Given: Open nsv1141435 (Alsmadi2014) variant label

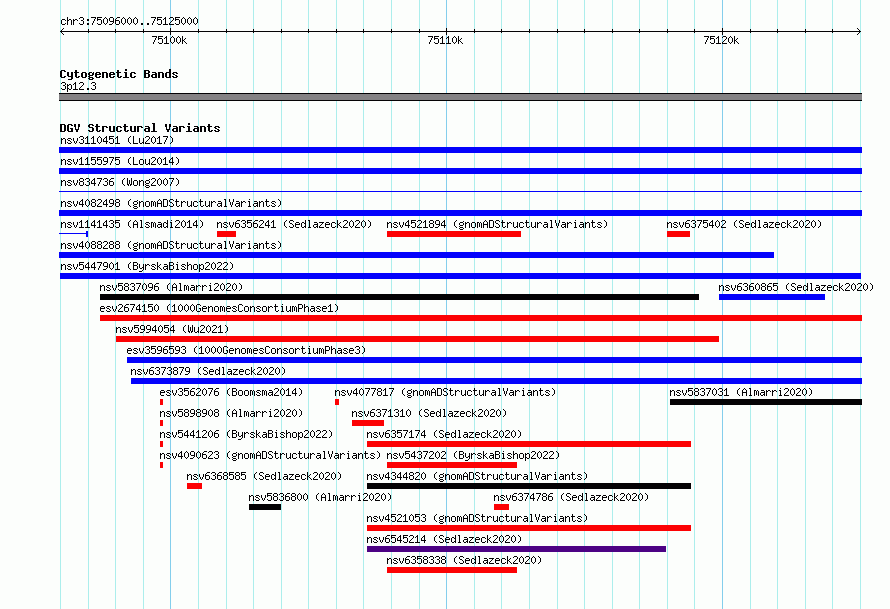Looking at the screenshot, I should pos(132,224).
